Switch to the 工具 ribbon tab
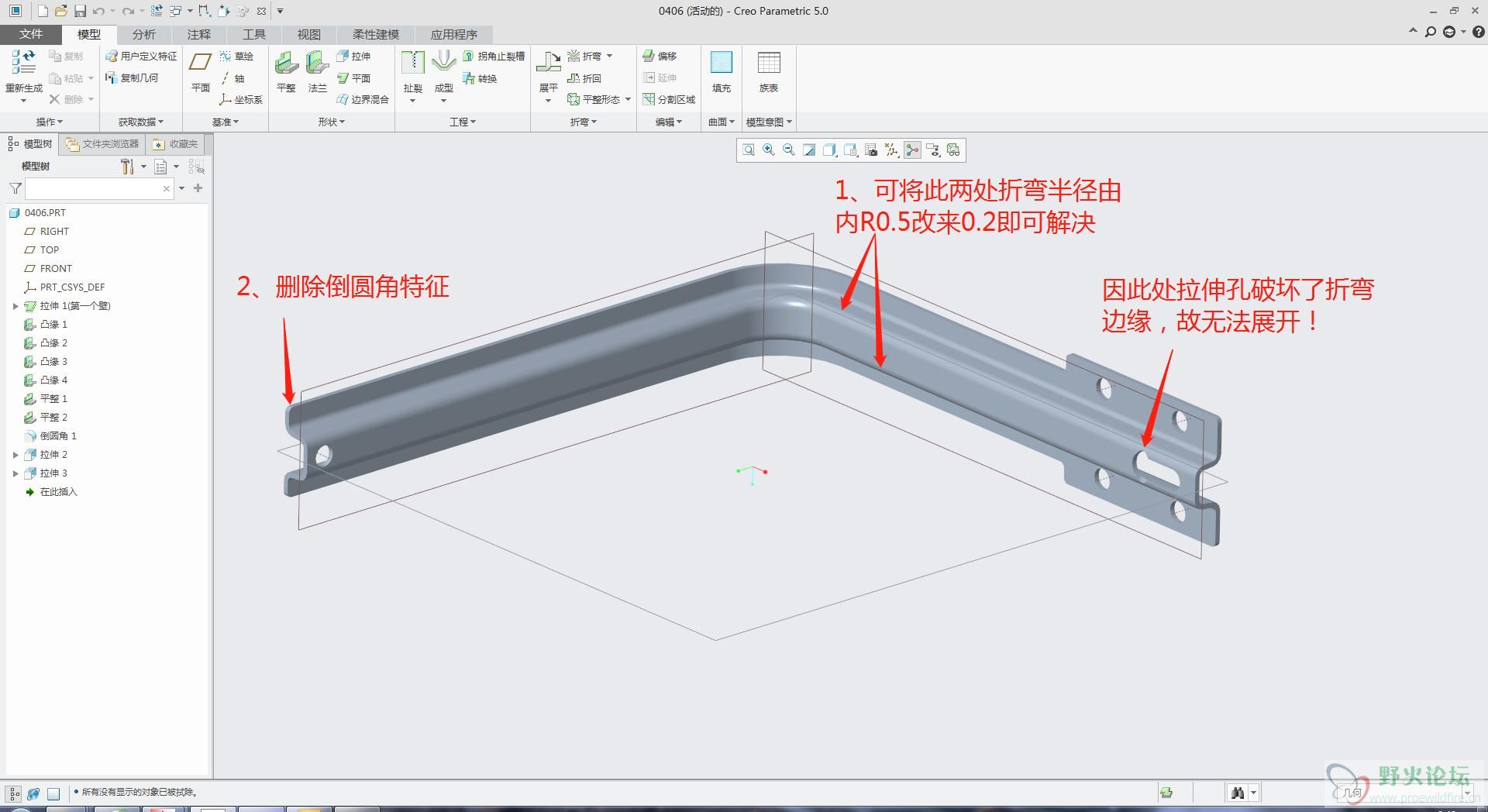1488x812 pixels. (254, 34)
